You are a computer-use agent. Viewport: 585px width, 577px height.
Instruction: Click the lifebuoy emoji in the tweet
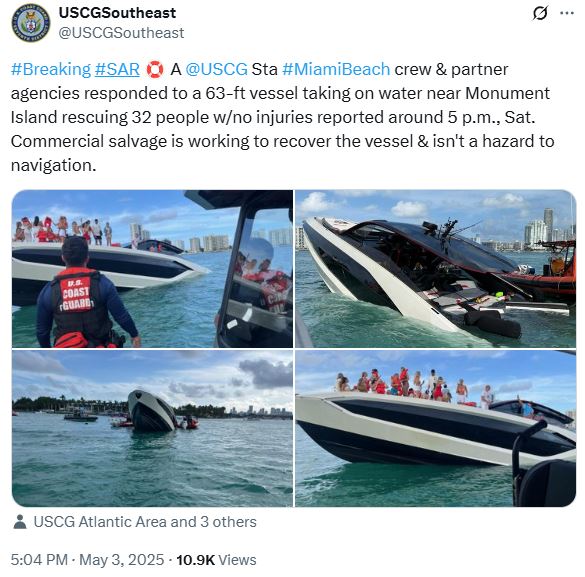pyautogui.click(x=155, y=69)
